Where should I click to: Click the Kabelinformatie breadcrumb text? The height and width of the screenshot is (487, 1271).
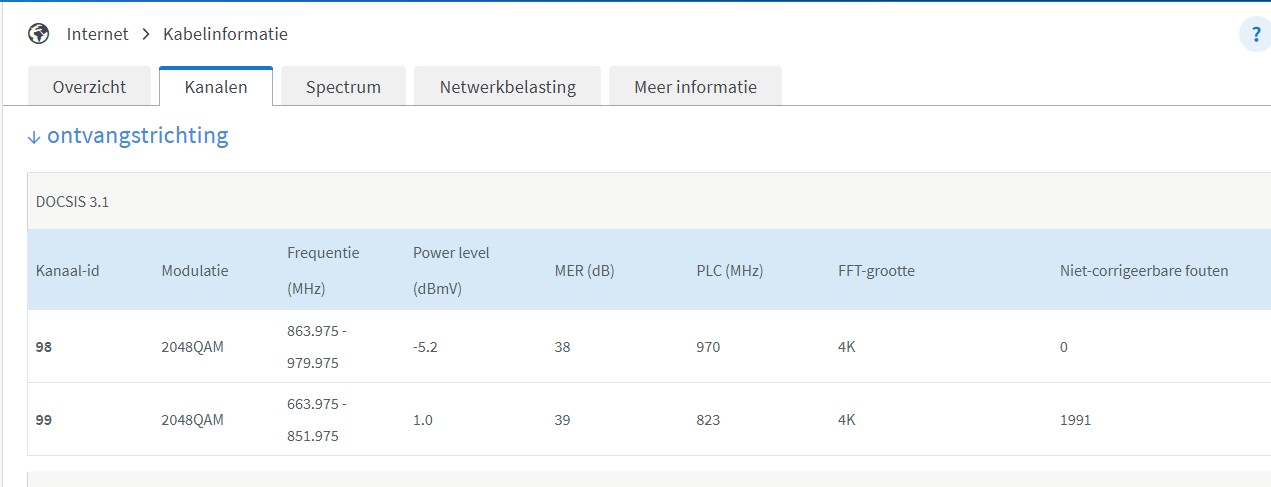tap(225, 34)
